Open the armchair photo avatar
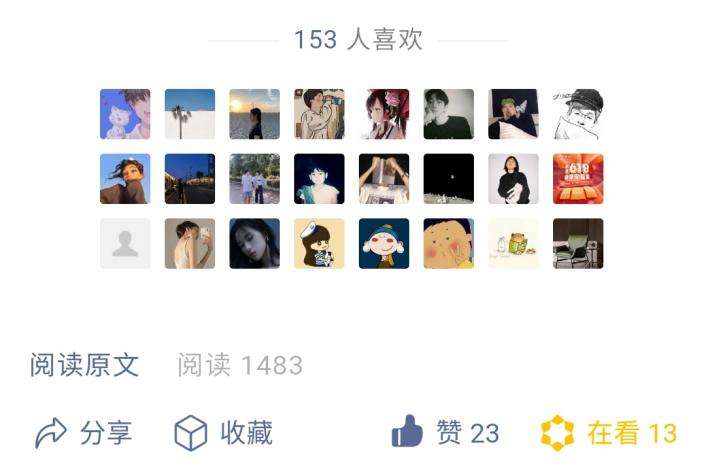The width and height of the screenshot is (706, 472). [x=578, y=244]
